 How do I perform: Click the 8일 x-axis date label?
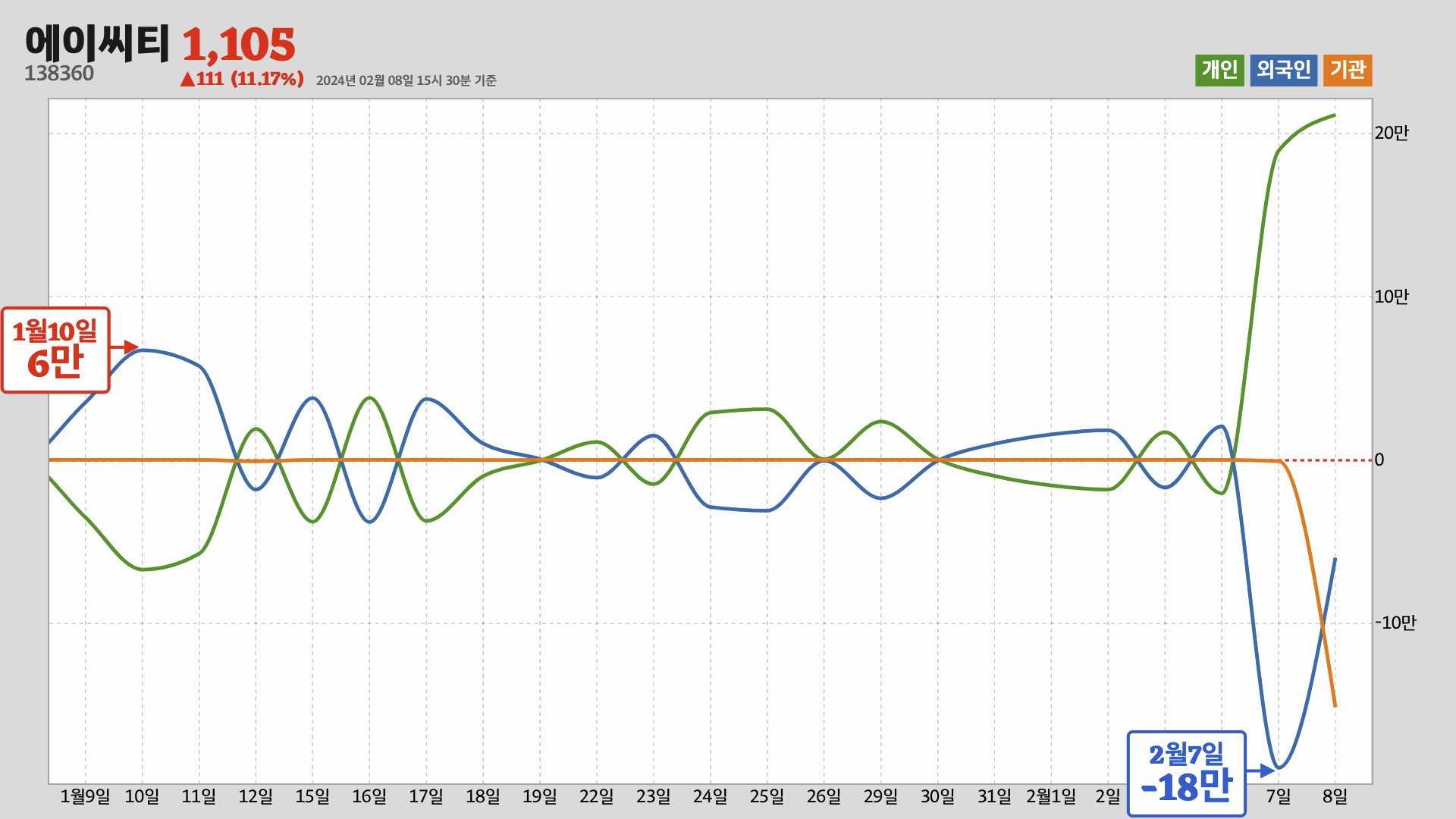[1335, 797]
